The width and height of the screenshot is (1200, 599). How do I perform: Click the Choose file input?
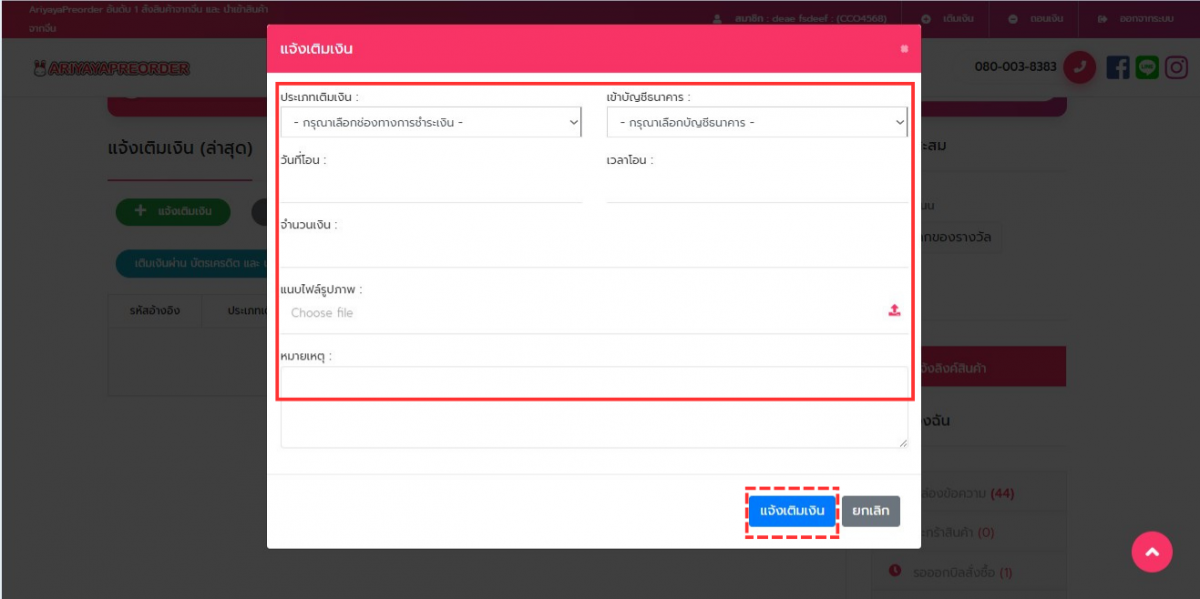coord(580,313)
